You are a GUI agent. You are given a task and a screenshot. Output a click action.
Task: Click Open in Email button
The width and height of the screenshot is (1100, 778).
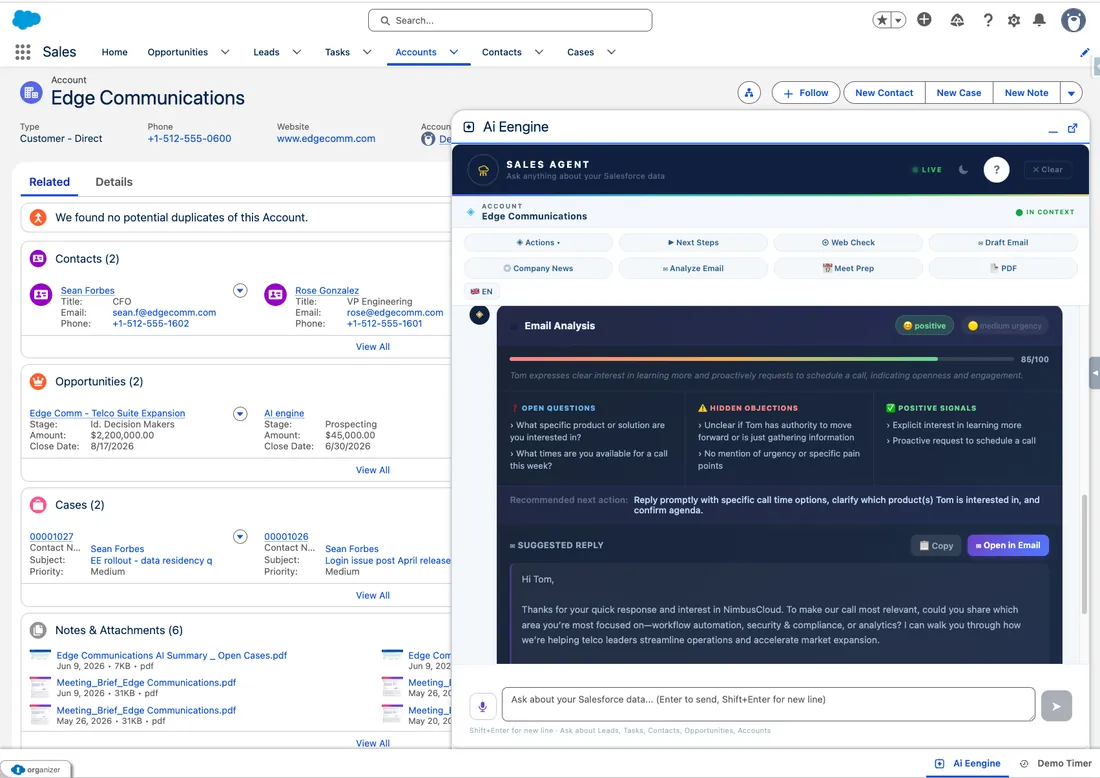[x=1007, y=545]
